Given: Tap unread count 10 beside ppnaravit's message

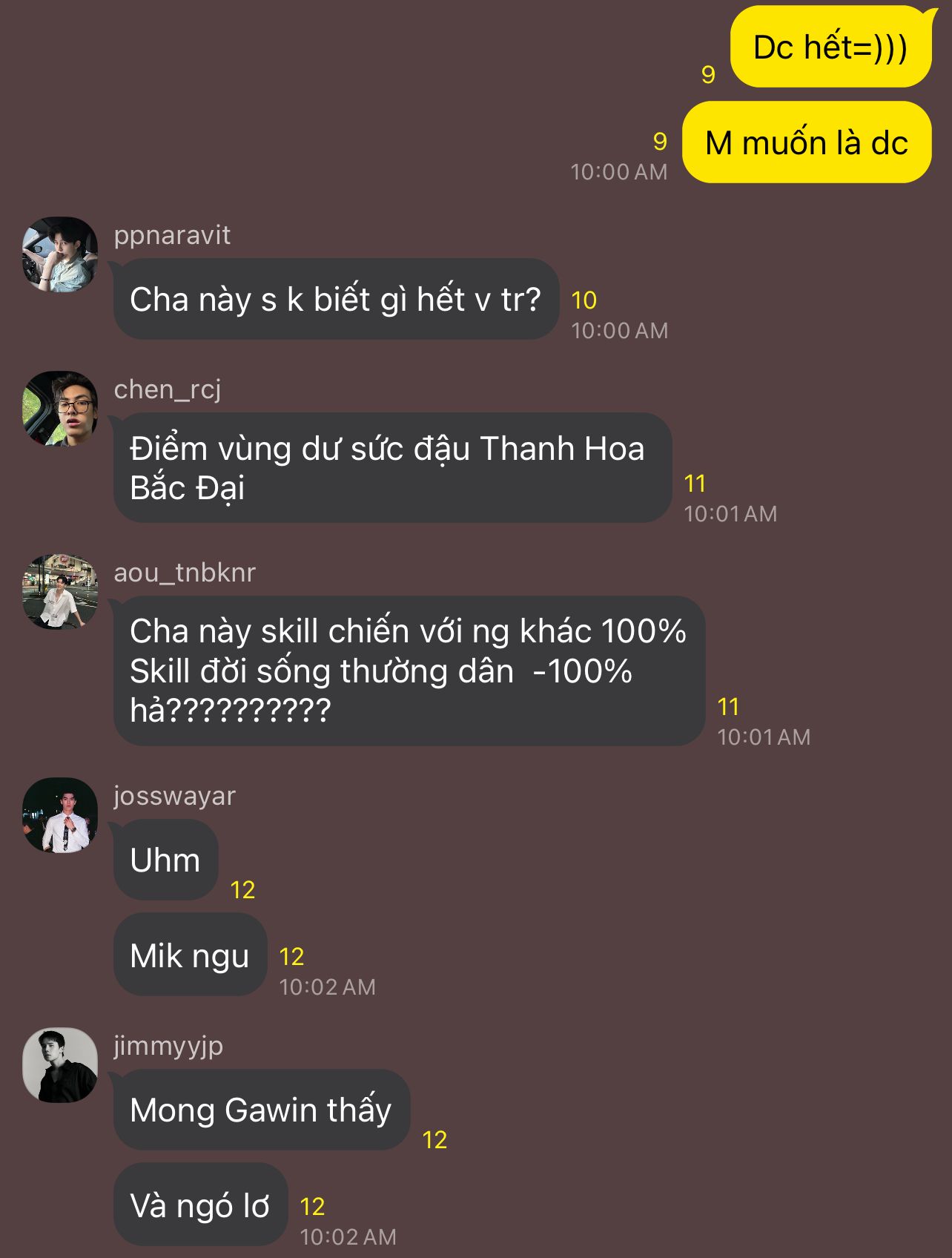Looking at the screenshot, I should (x=584, y=300).
